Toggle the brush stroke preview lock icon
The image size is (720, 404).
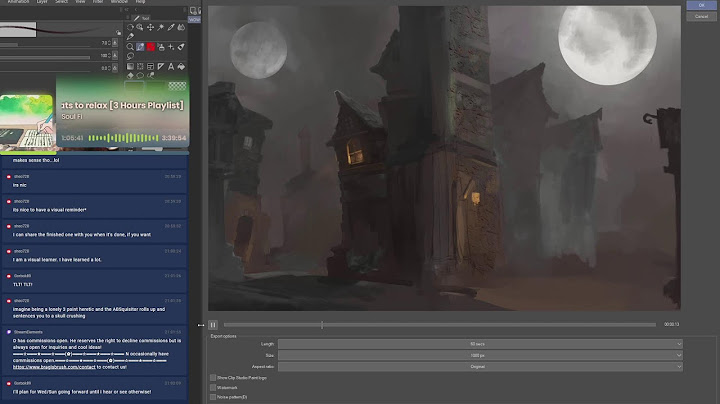point(118,33)
